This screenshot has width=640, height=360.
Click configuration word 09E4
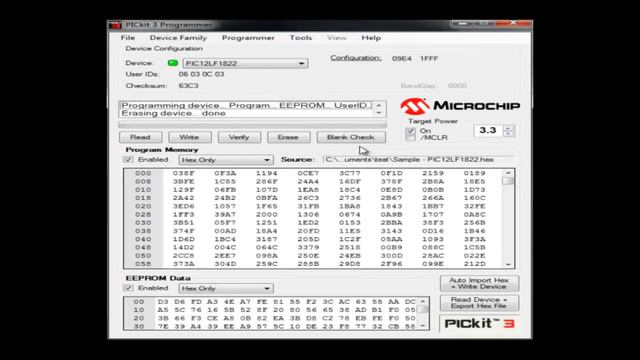tap(402, 58)
